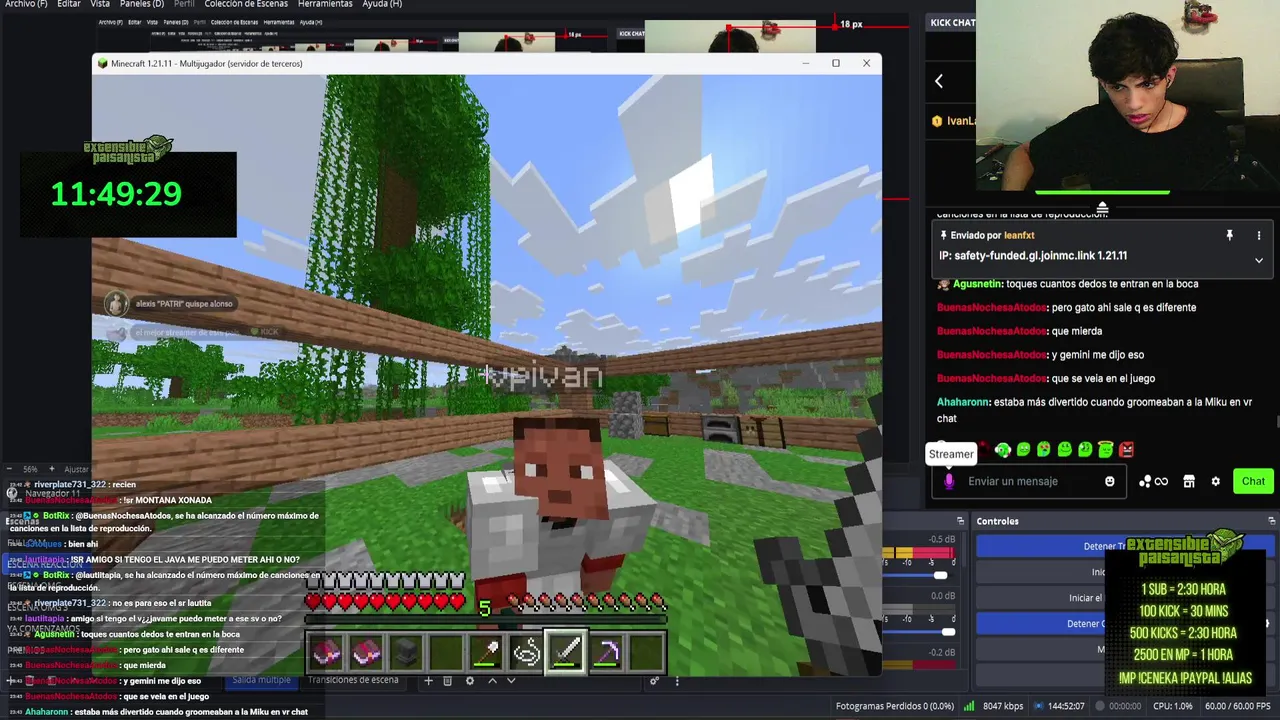
Task: Click the Minecraft window title bar icon
Action: coord(102,63)
